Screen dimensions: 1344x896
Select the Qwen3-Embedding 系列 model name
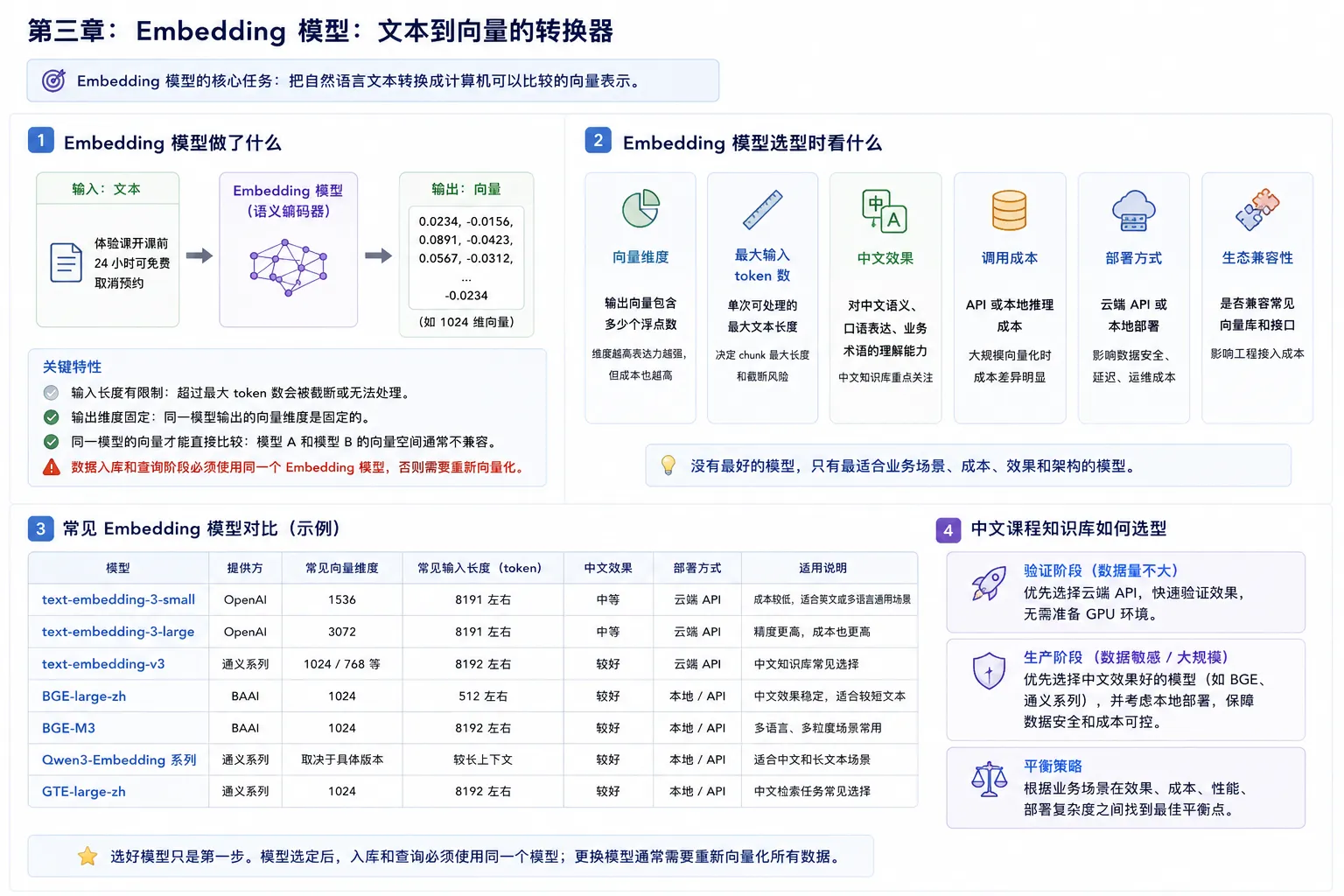pyautogui.click(x=119, y=759)
